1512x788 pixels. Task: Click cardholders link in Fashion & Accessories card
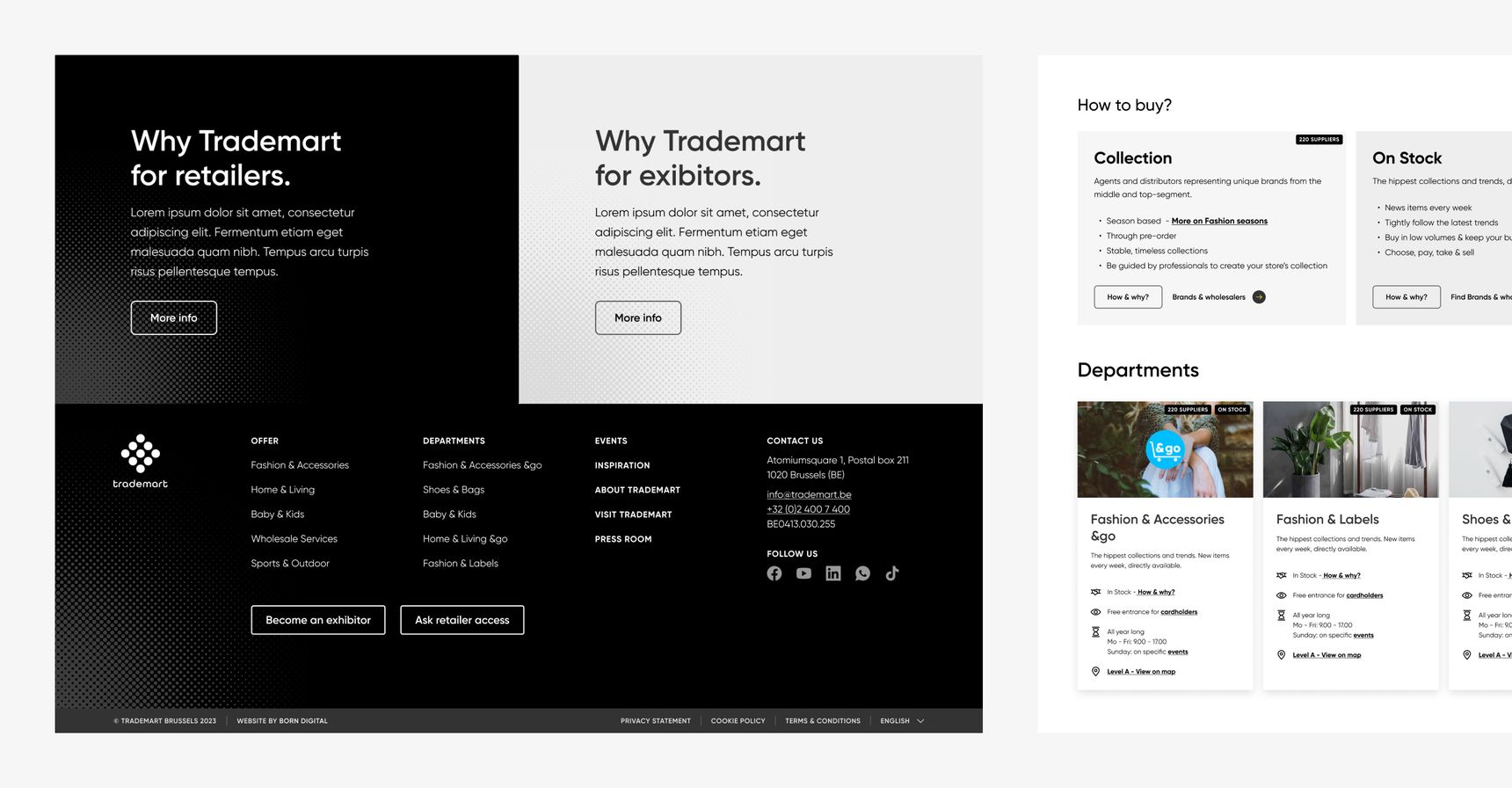[x=1179, y=612]
